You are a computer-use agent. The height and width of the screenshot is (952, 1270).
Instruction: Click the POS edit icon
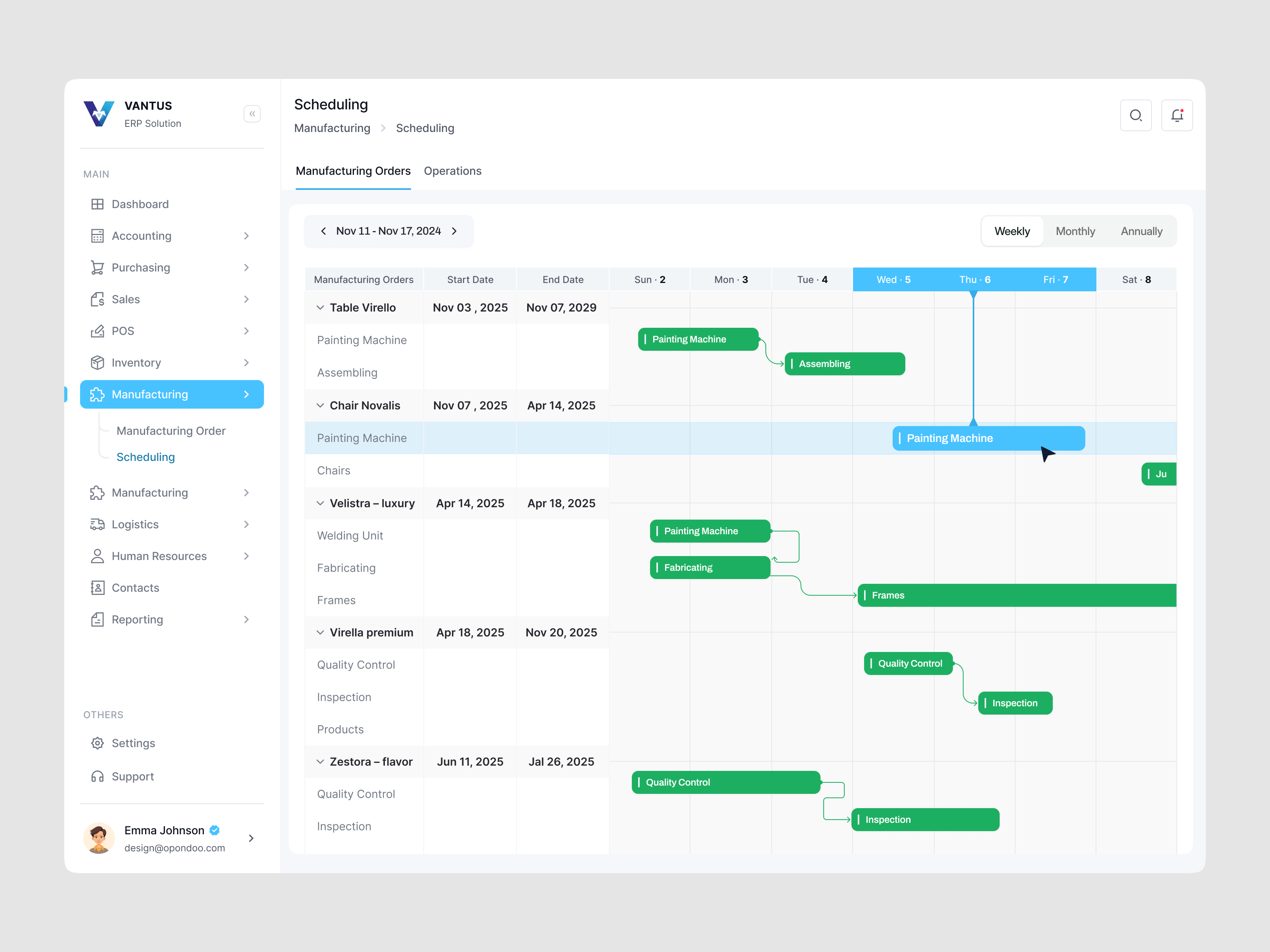point(98,331)
